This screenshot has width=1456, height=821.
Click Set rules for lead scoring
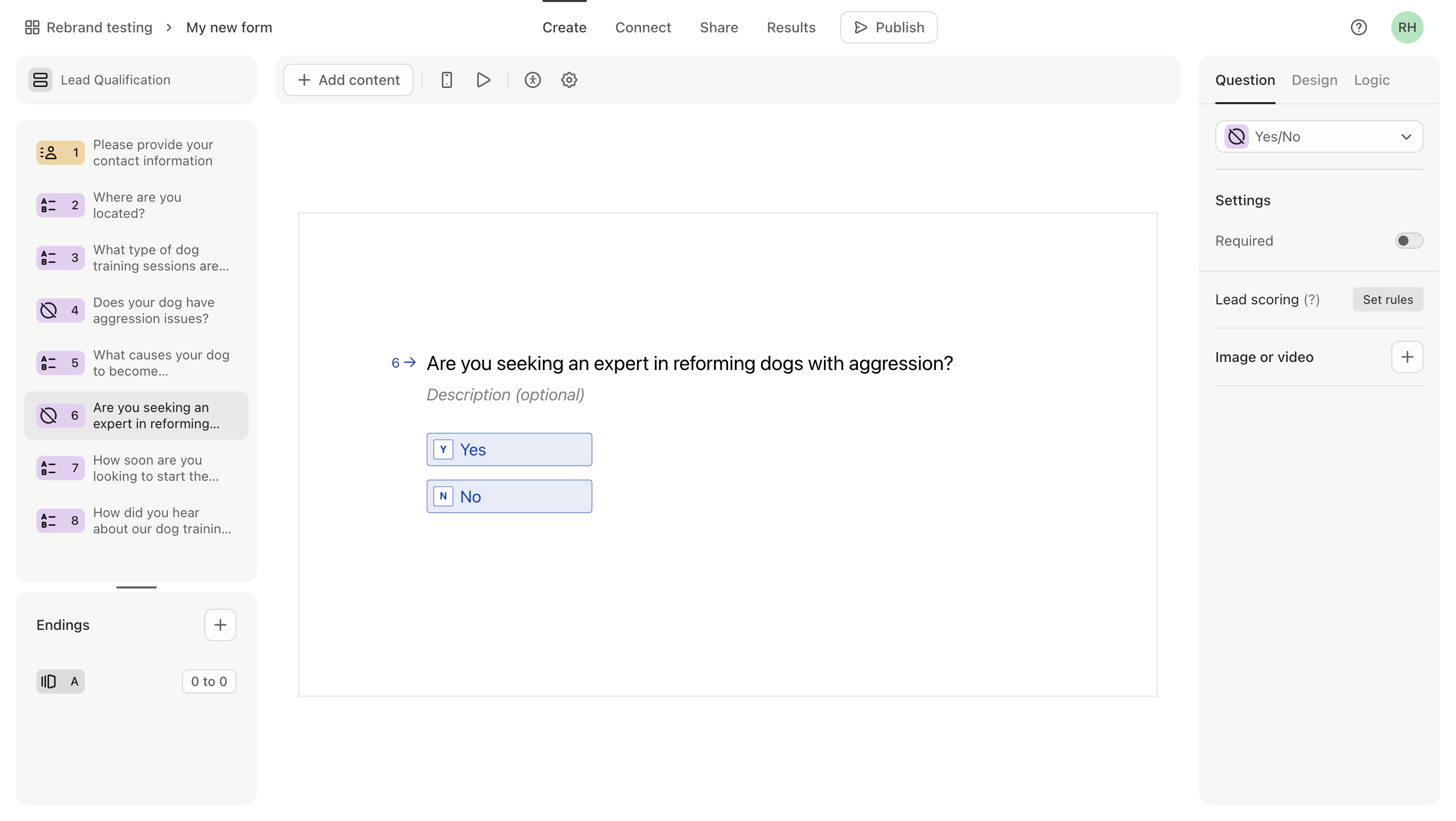pyautogui.click(x=1388, y=299)
